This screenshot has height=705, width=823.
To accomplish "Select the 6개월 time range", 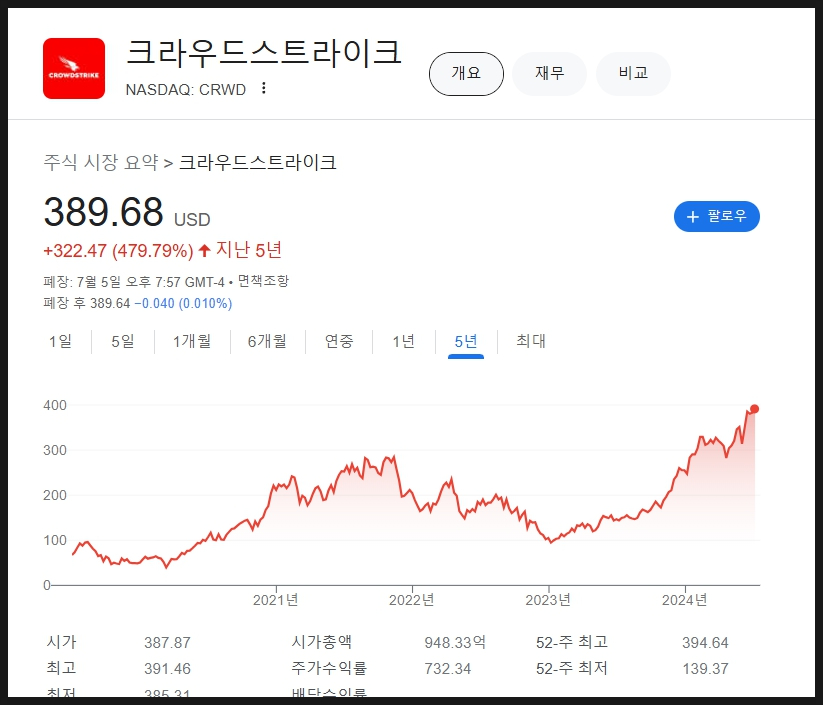I will [x=267, y=341].
